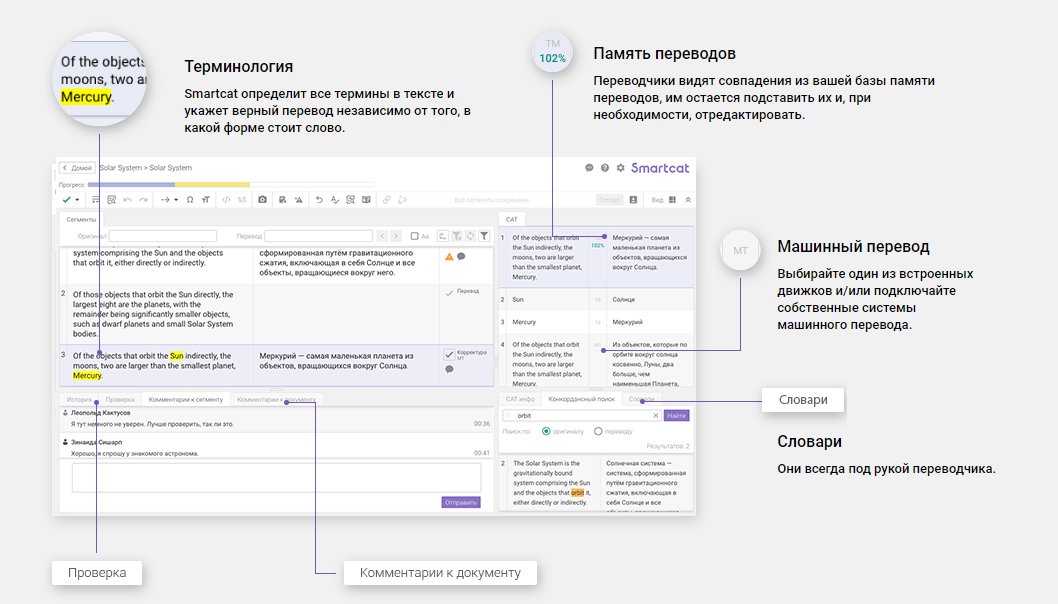Select the переводу search radio button
The height and width of the screenshot is (604, 1058).
pyautogui.click(x=599, y=431)
